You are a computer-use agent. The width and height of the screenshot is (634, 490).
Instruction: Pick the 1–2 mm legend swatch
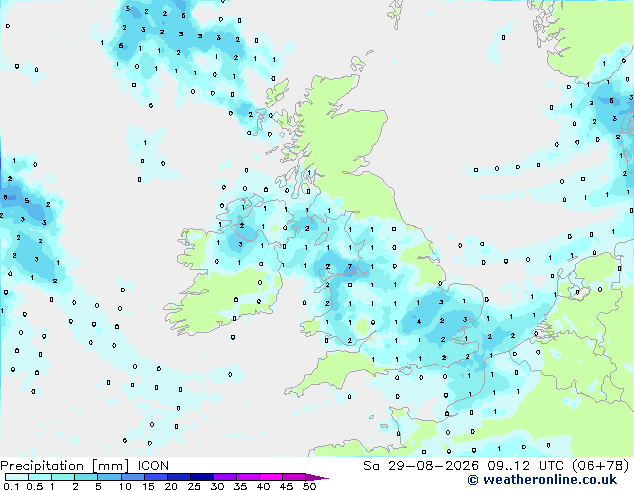[x=63, y=477]
